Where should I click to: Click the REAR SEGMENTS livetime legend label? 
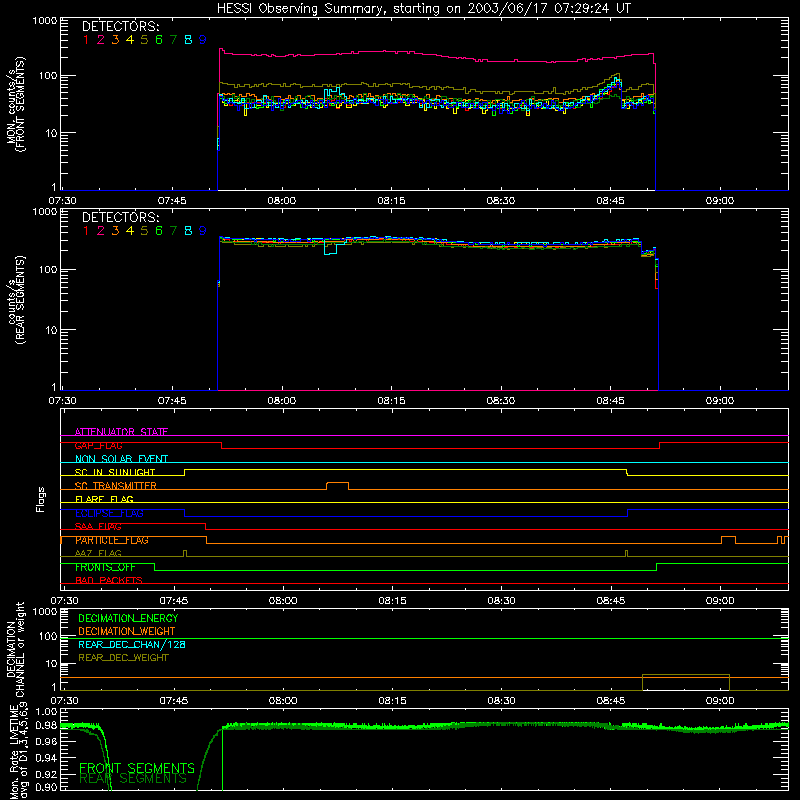pos(133,779)
